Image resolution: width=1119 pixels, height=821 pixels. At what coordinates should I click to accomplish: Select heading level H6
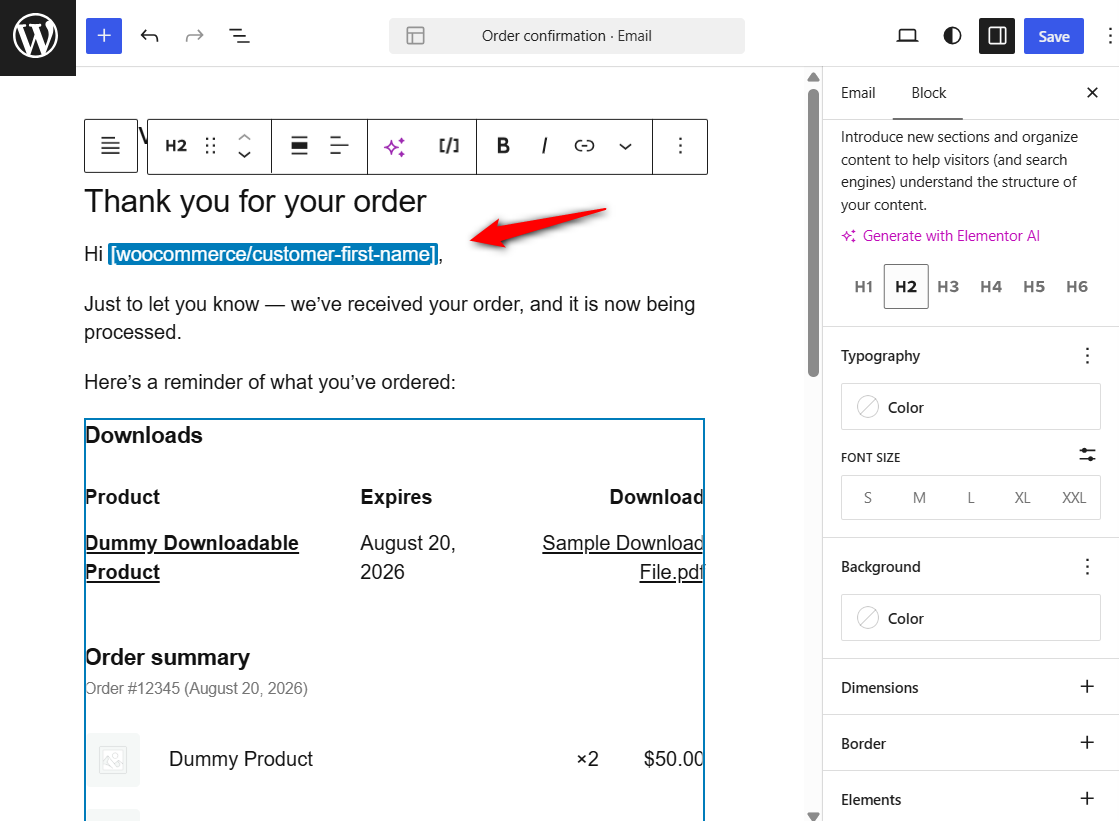tap(1077, 286)
